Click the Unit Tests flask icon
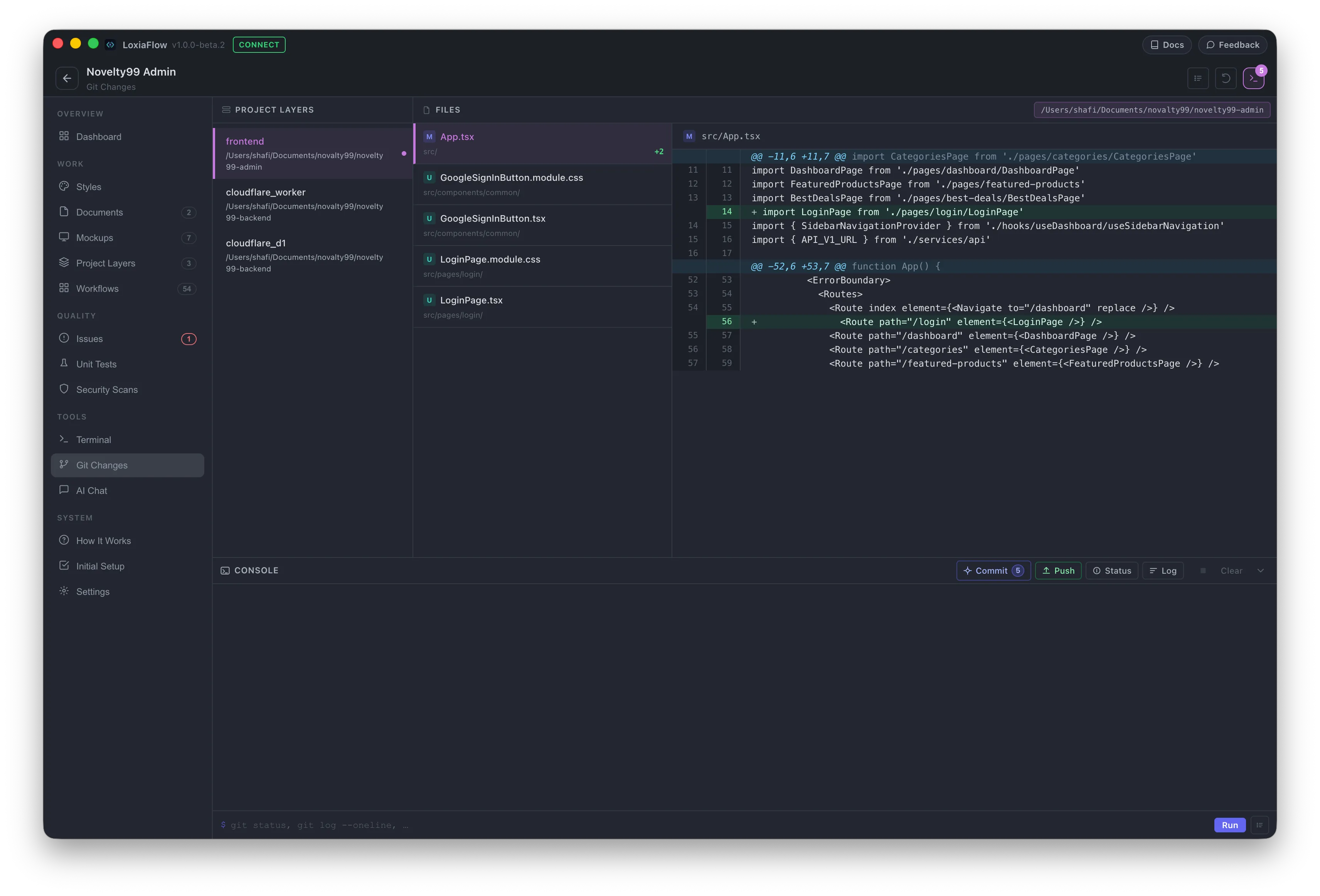This screenshot has height=896, width=1320. coord(64,364)
